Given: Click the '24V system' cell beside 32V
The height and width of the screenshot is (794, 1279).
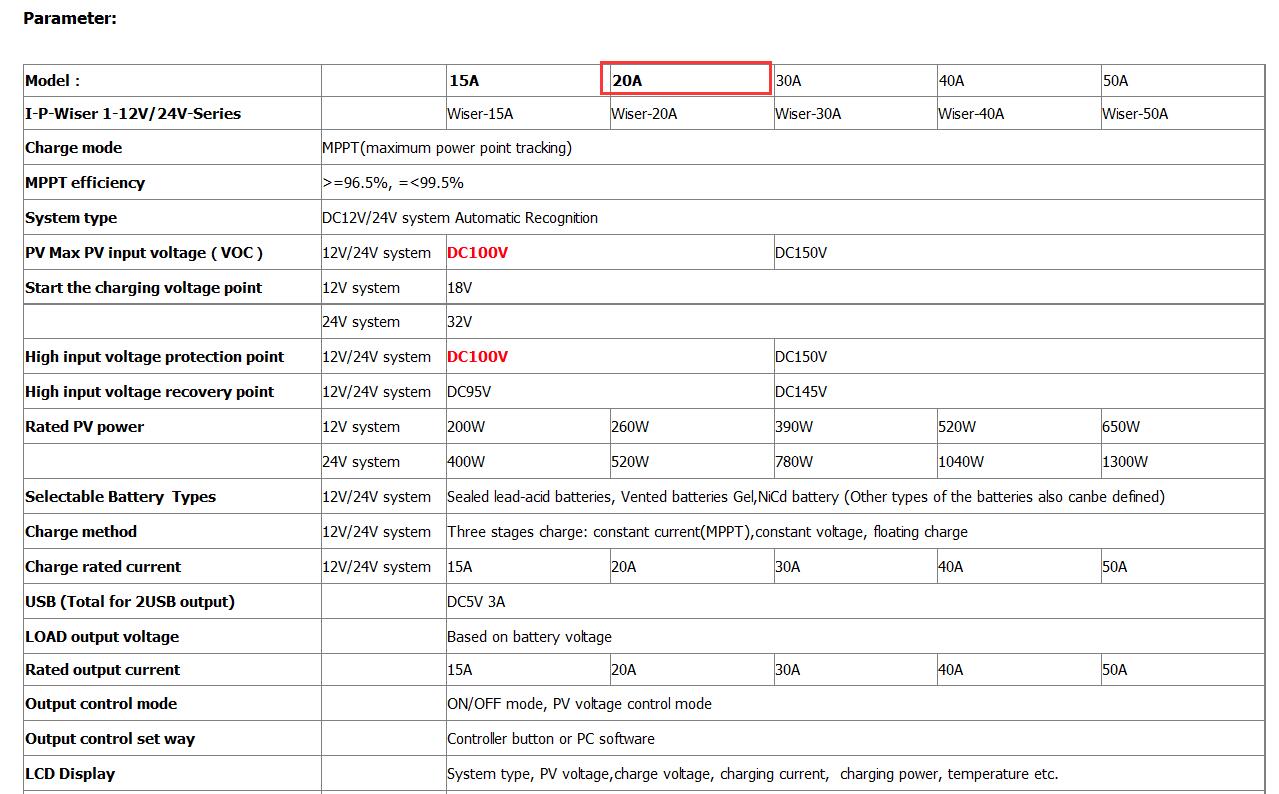Looking at the screenshot, I should point(361,322).
